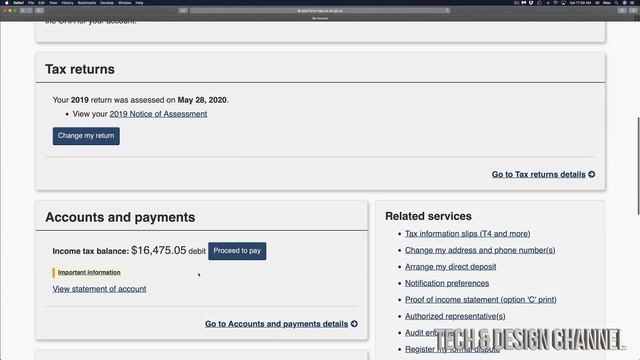Open Notification preferences link

(x=447, y=283)
